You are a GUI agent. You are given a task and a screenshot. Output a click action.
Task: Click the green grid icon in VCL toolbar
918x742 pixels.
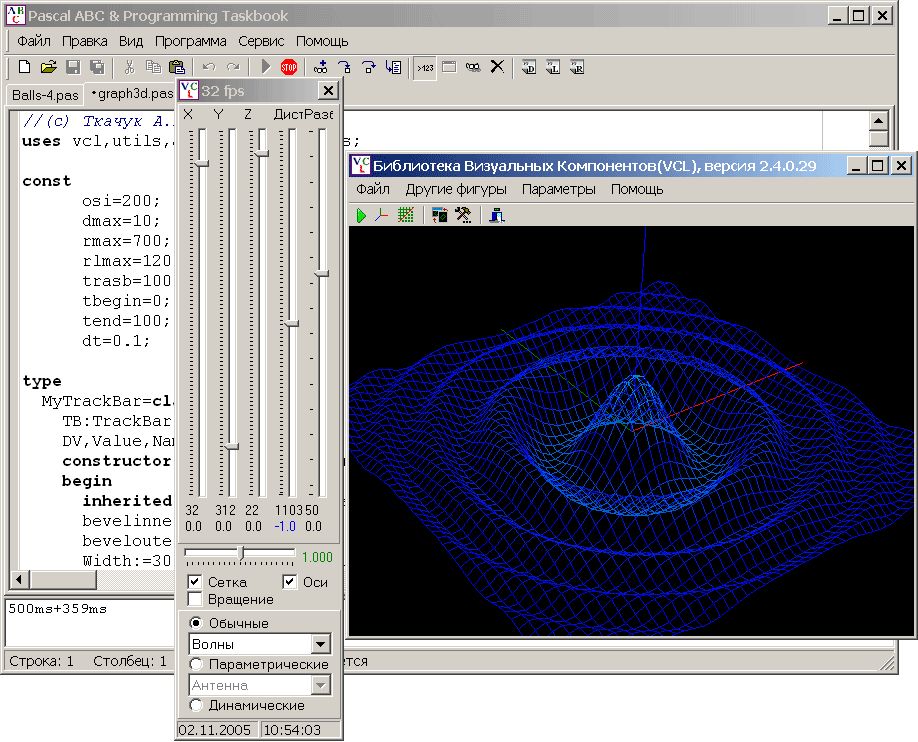[x=405, y=215]
